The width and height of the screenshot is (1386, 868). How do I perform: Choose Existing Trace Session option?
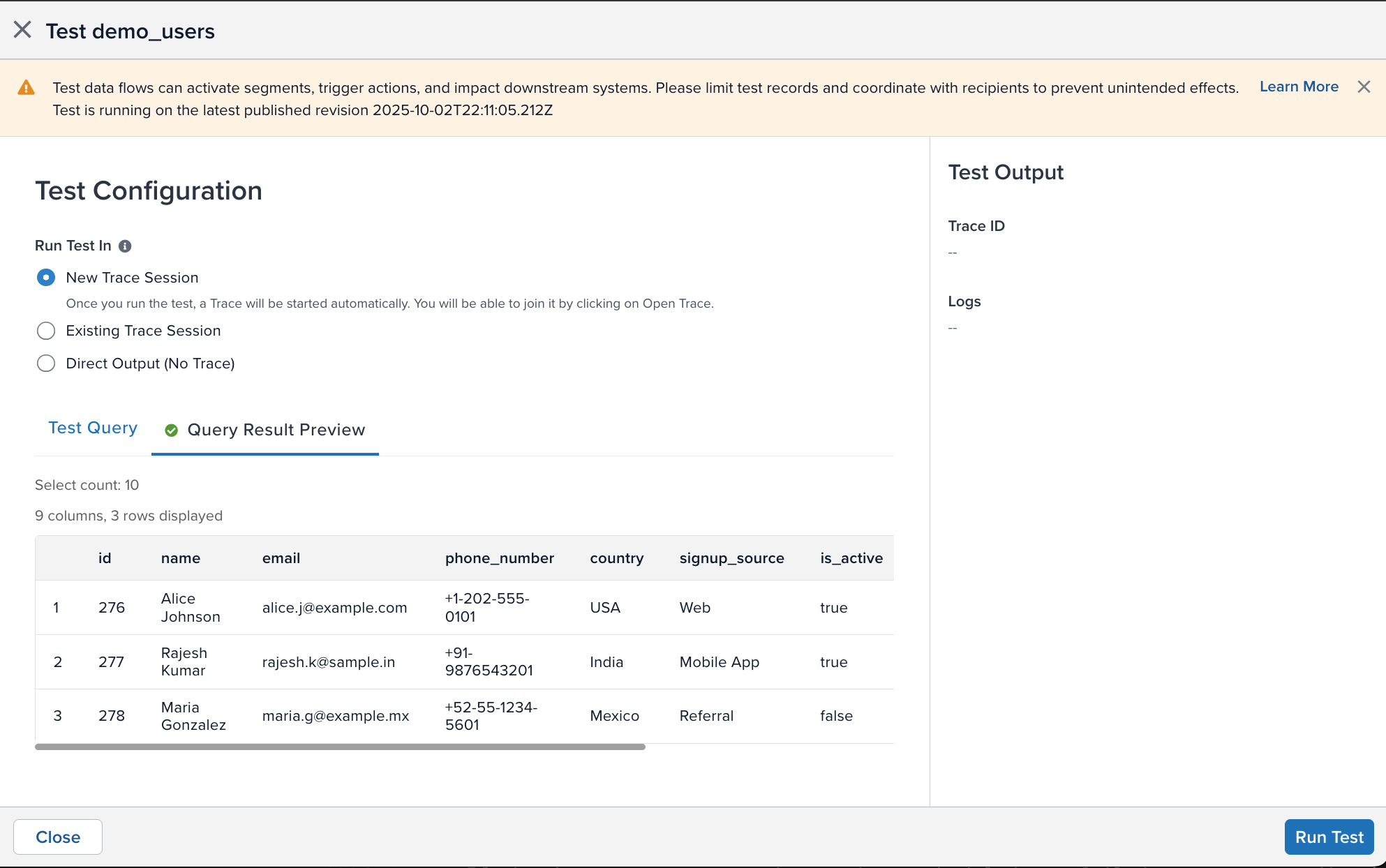[46, 331]
